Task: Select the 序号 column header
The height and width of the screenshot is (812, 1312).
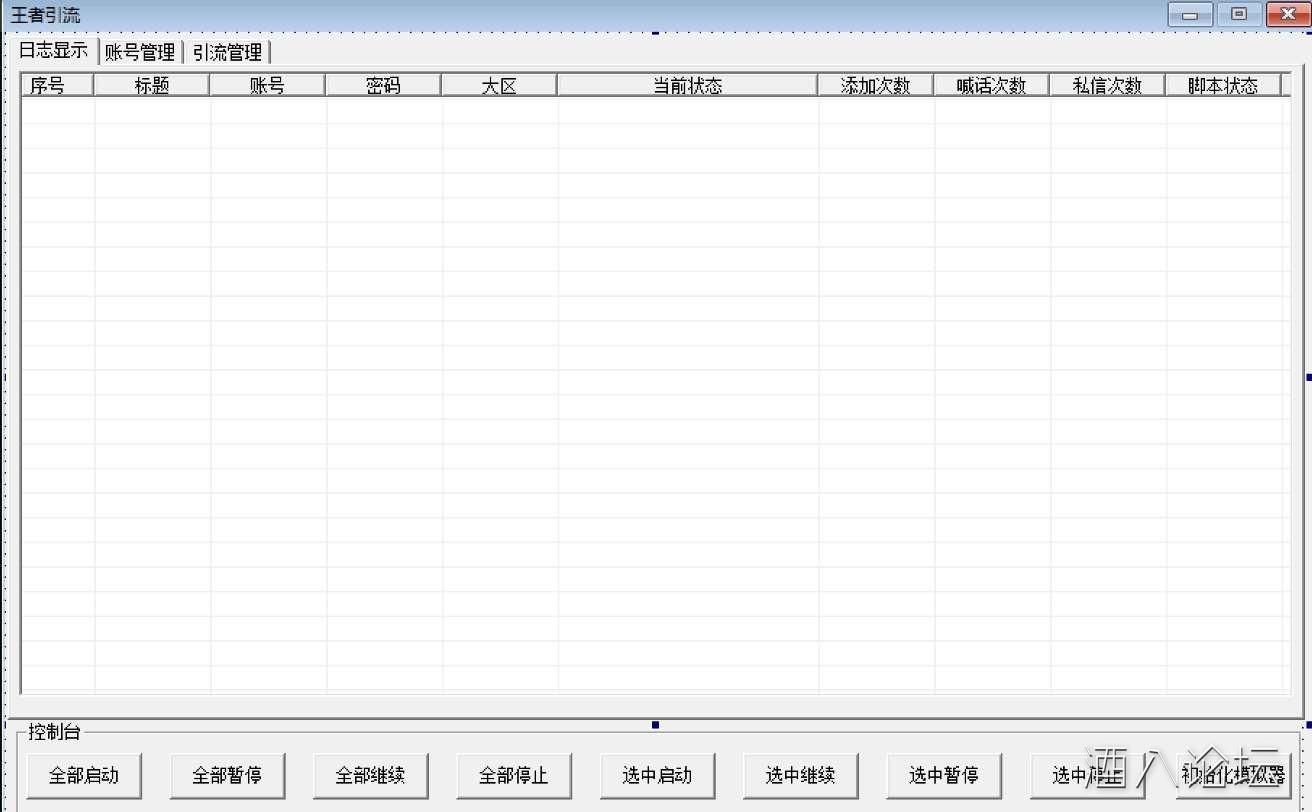Action: click(x=57, y=86)
